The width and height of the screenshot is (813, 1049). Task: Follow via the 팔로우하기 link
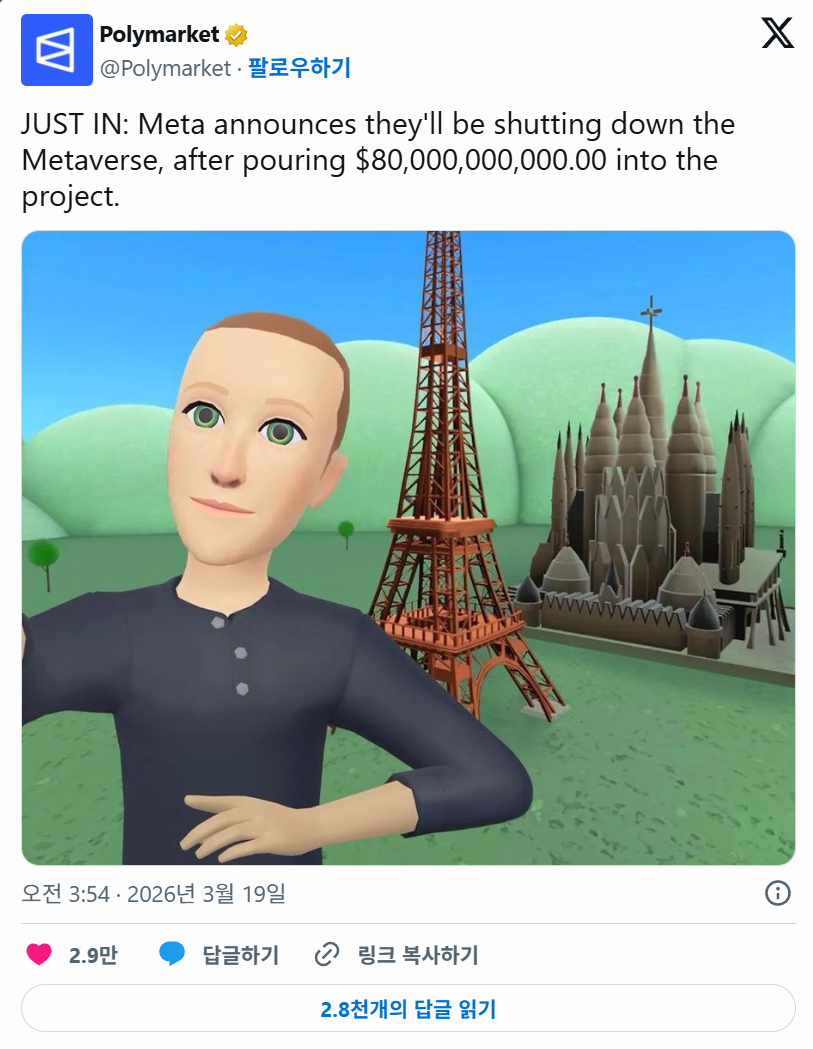299,68
